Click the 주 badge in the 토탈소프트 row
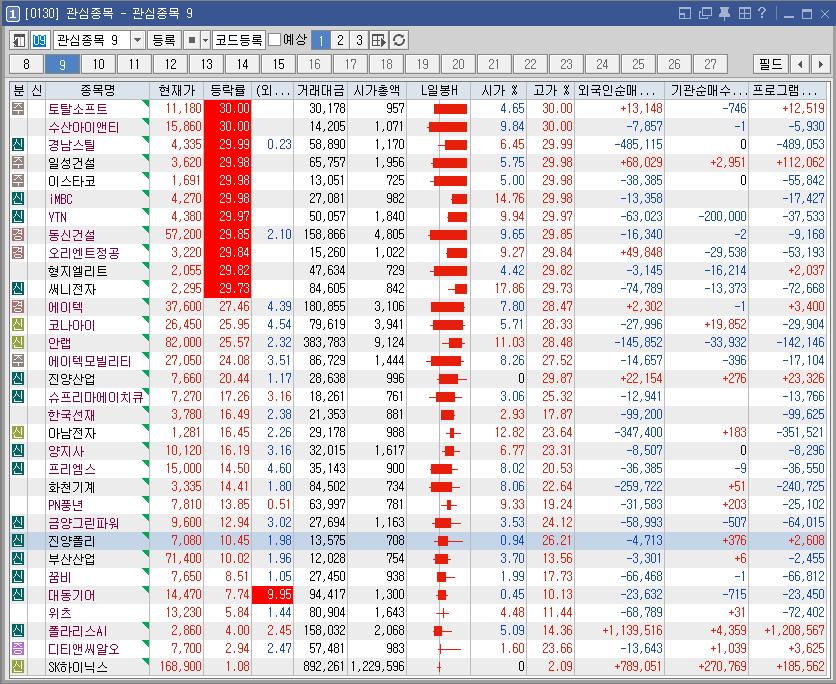The image size is (836, 684). (x=18, y=109)
